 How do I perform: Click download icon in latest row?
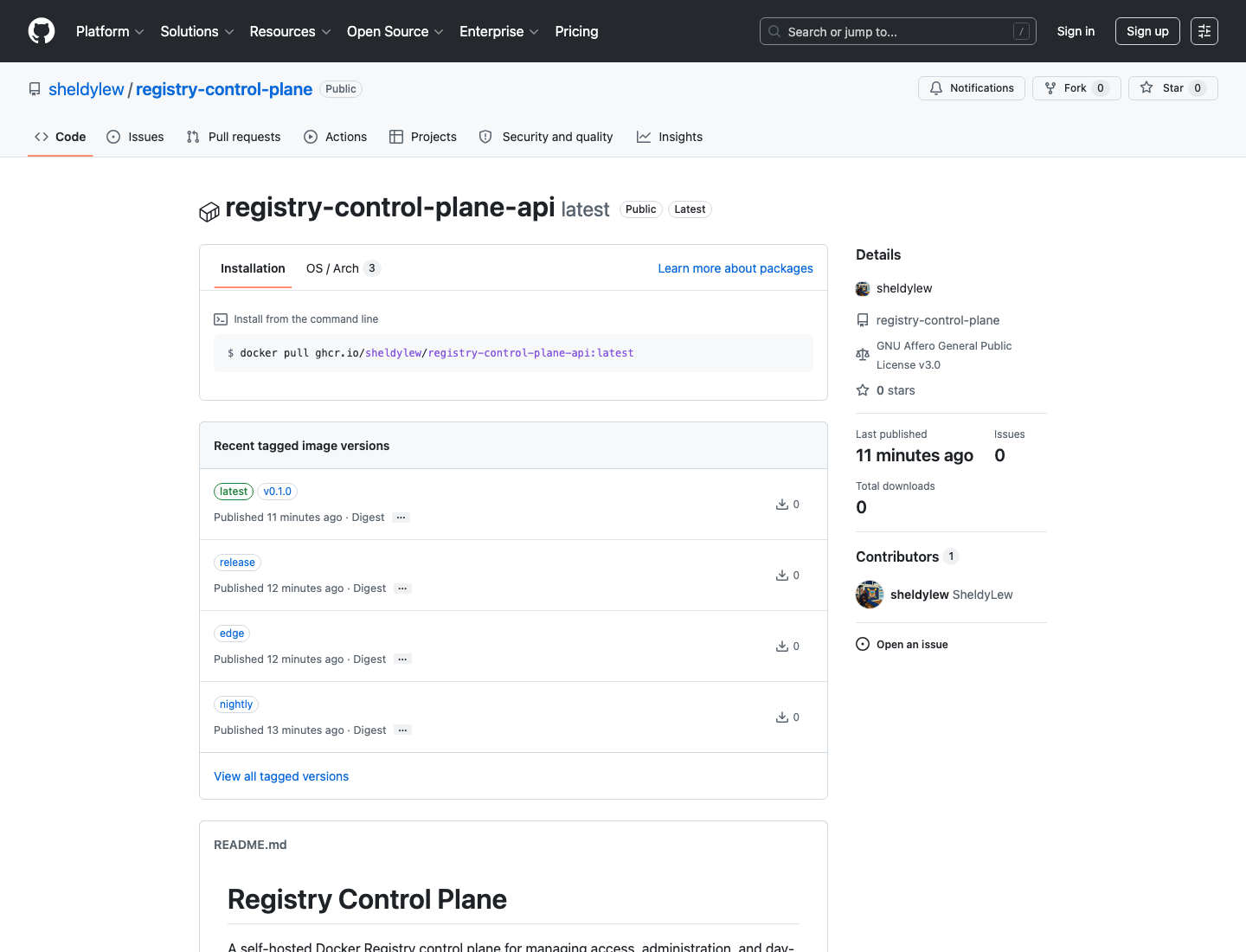coord(782,504)
